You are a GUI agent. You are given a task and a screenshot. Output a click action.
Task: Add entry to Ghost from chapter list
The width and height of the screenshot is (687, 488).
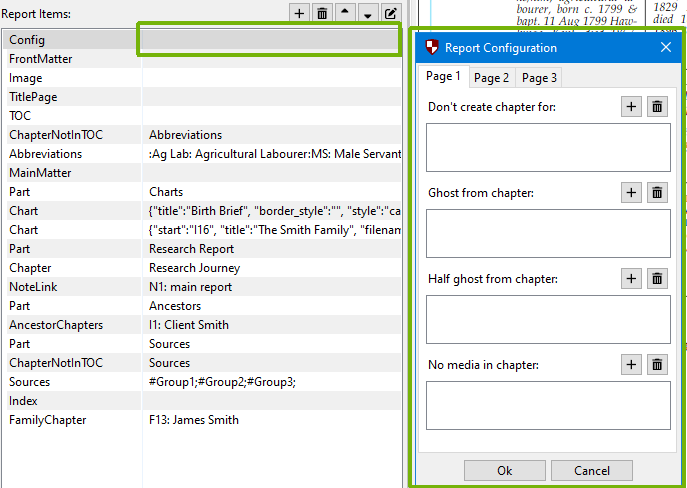631,193
